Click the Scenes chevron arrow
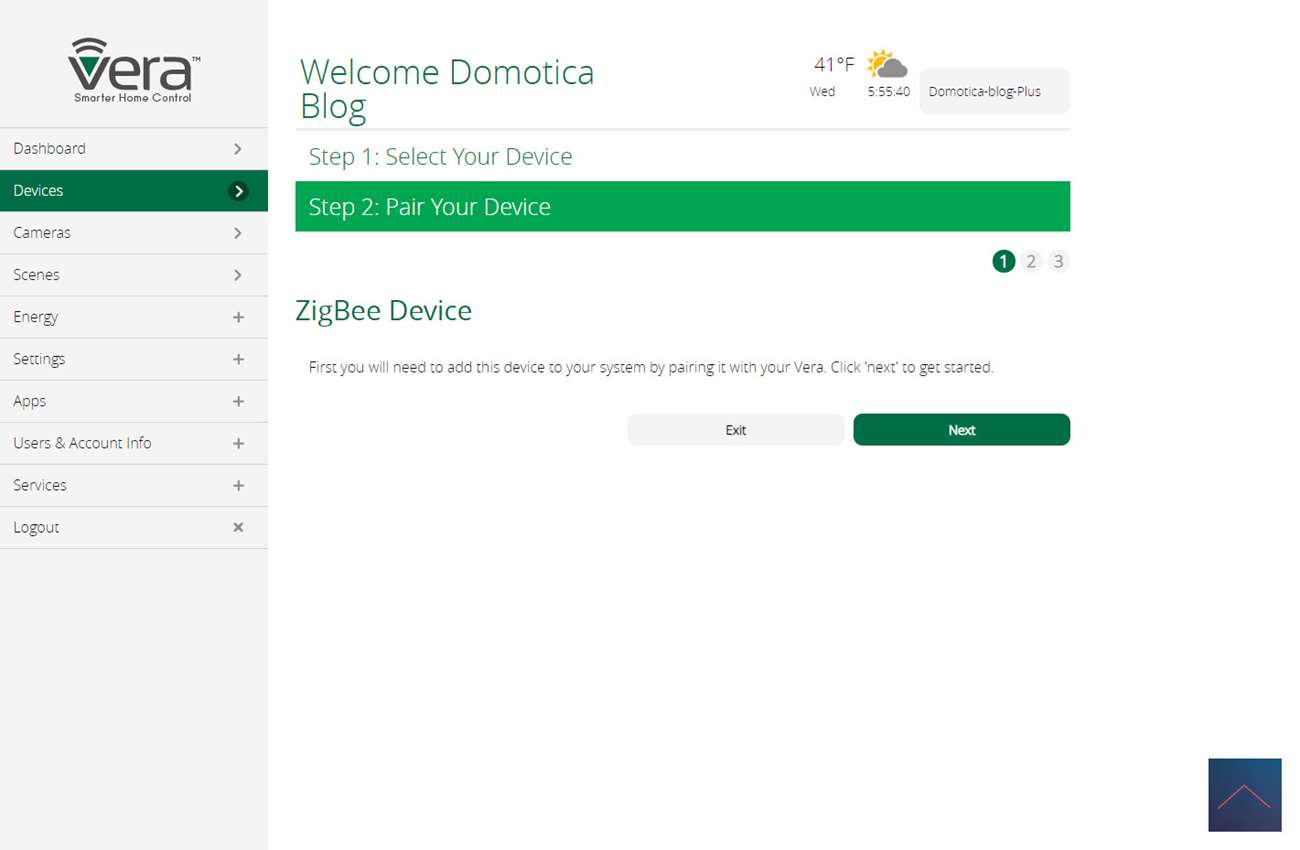Screen dimensions: 1300x850 [x=238, y=275]
